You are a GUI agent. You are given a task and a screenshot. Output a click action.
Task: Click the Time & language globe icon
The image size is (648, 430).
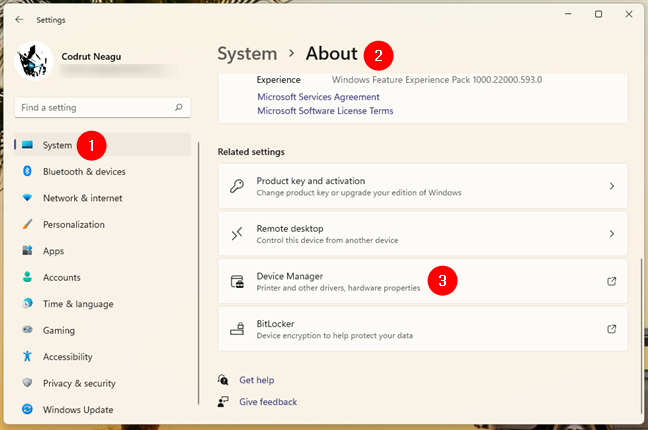[27, 303]
